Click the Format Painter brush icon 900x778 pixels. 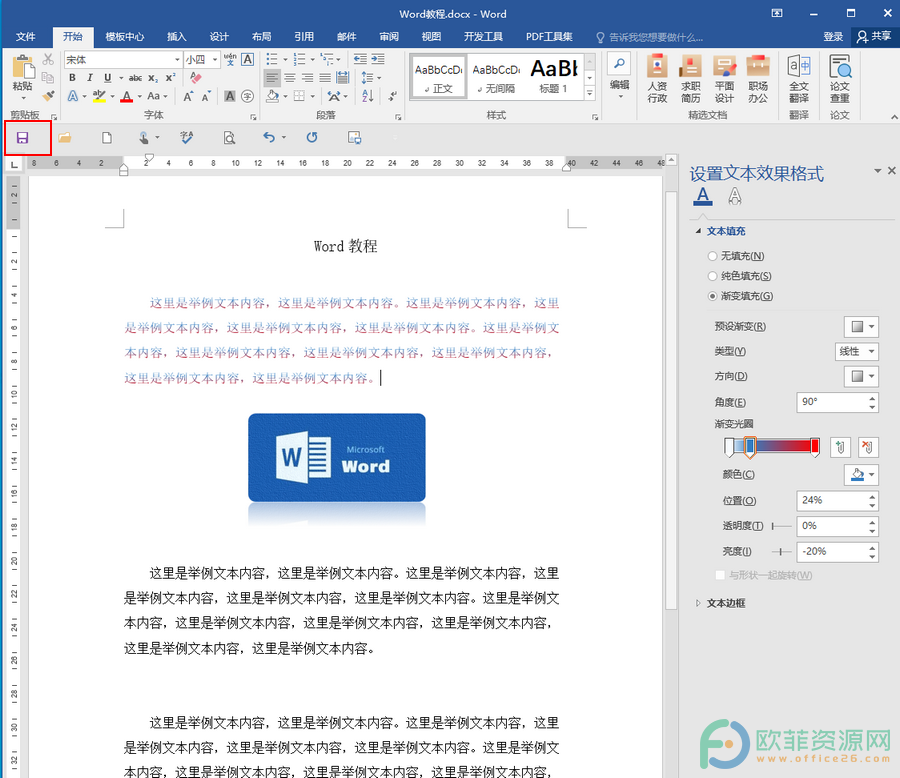click(48, 95)
